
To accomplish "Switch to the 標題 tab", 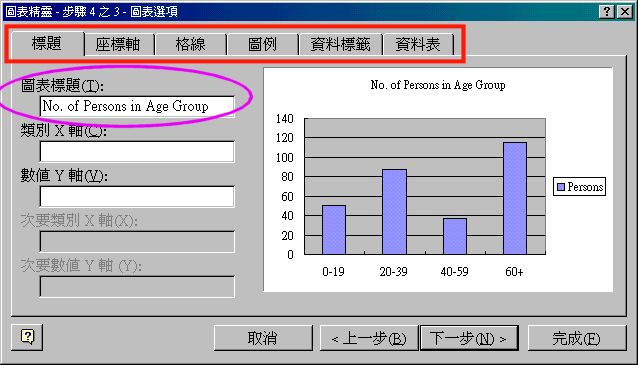I will [x=47, y=44].
